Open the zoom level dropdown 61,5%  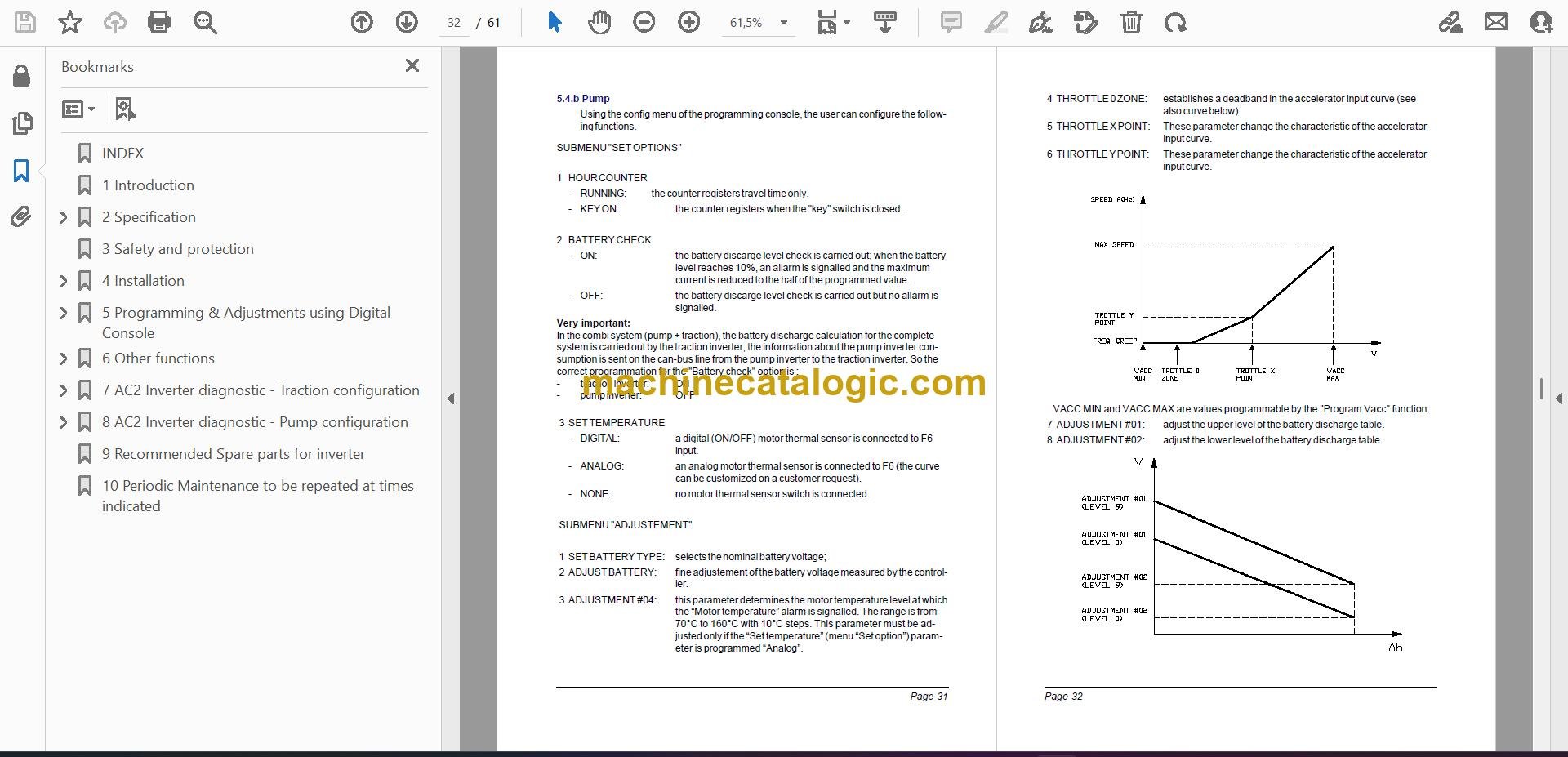pyautogui.click(x=758, y=23)
